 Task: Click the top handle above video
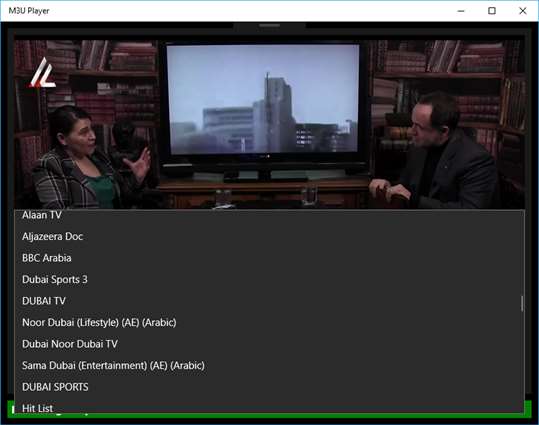270,25
